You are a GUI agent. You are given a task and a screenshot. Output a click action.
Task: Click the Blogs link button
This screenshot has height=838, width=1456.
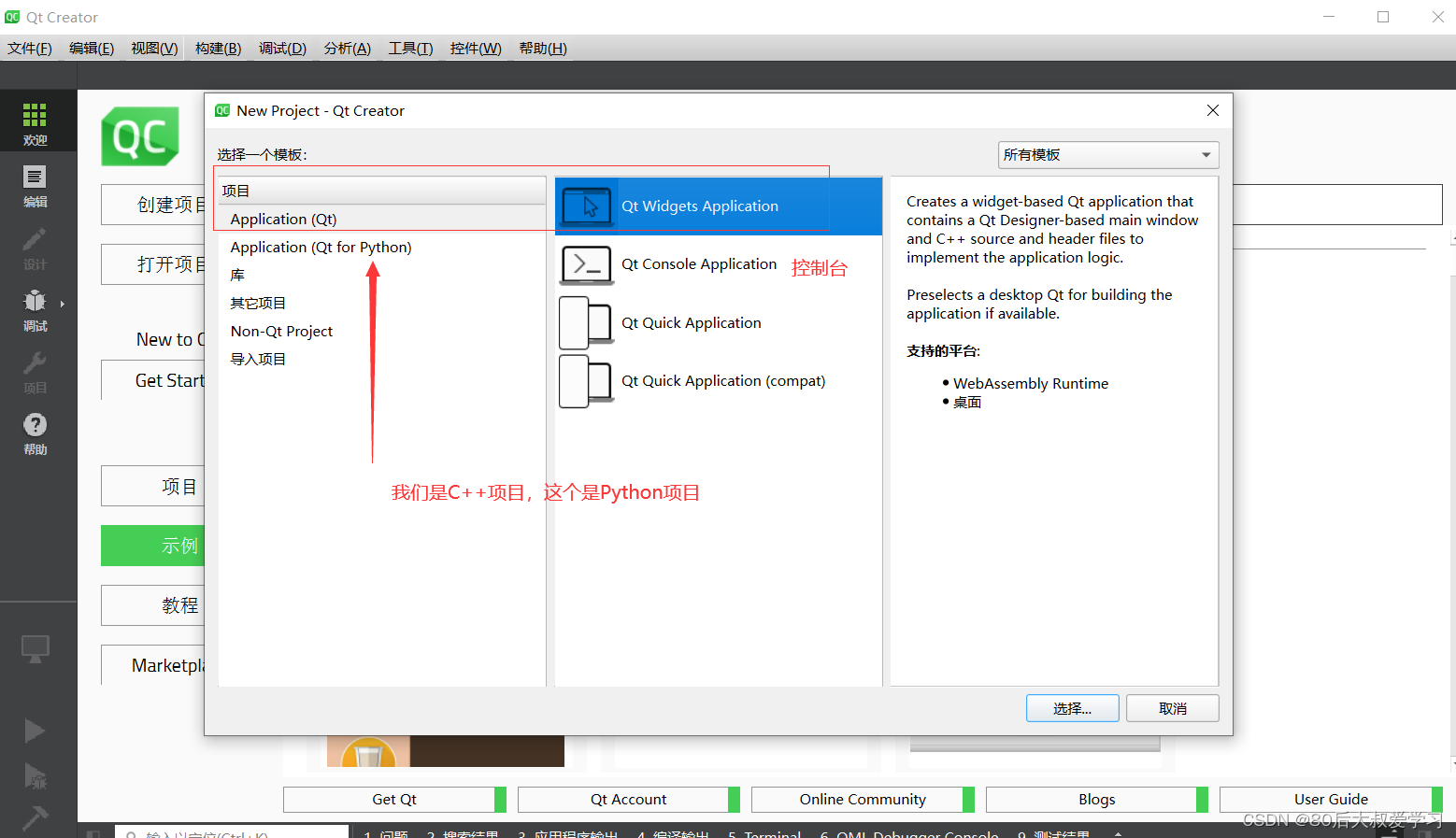click(1097, 800)
